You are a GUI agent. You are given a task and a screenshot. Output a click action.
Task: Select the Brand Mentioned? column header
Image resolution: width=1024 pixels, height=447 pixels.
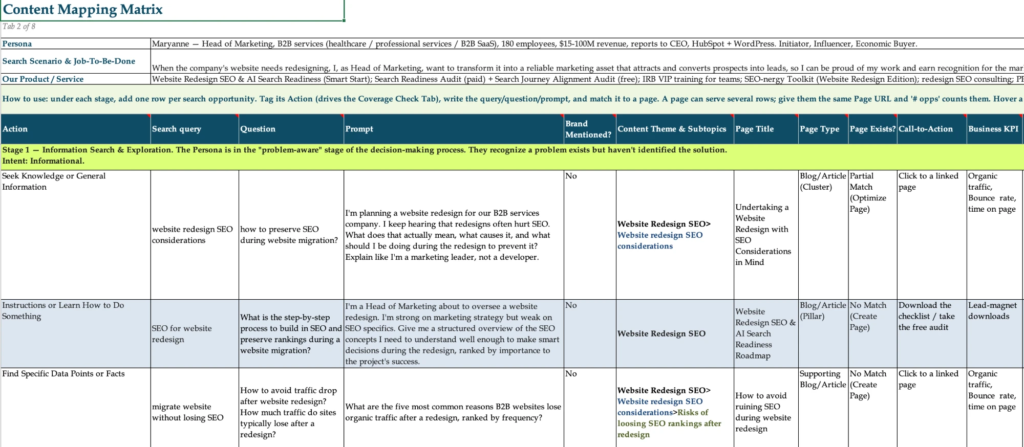[x=590, y=129]
